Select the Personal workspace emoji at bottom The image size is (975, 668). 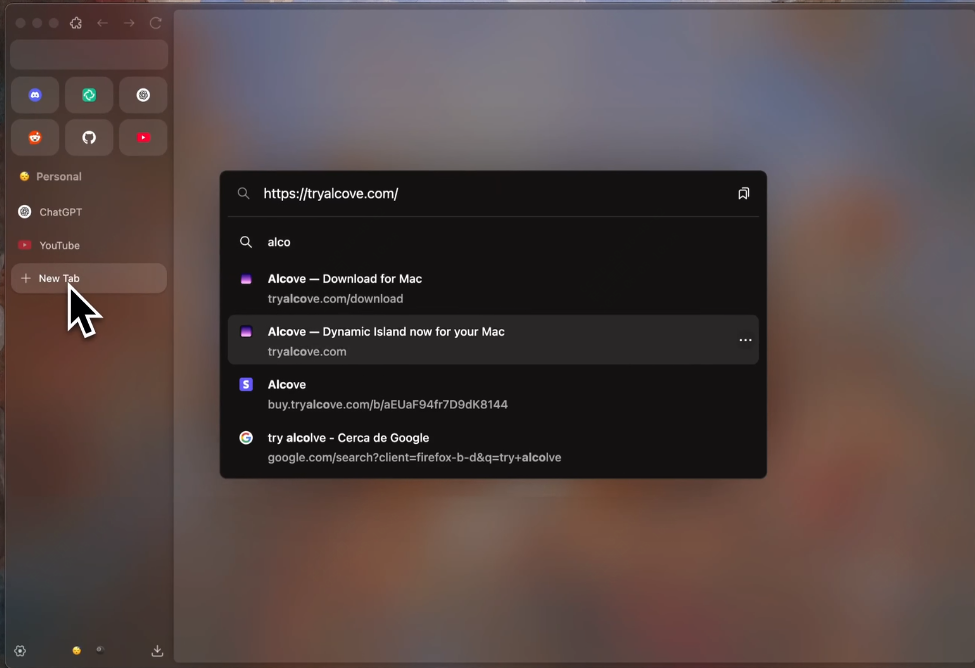coord(76,651)
